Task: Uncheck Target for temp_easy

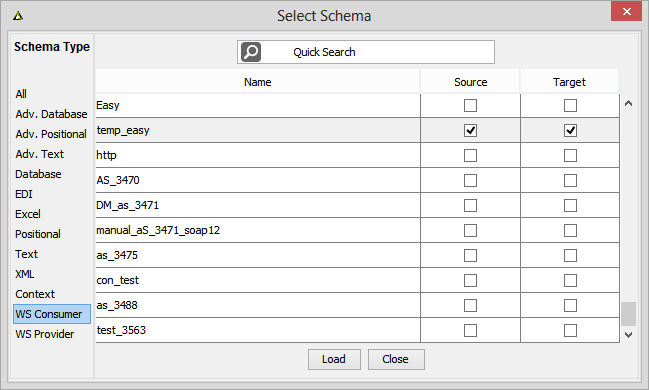Action: [570, 130]
